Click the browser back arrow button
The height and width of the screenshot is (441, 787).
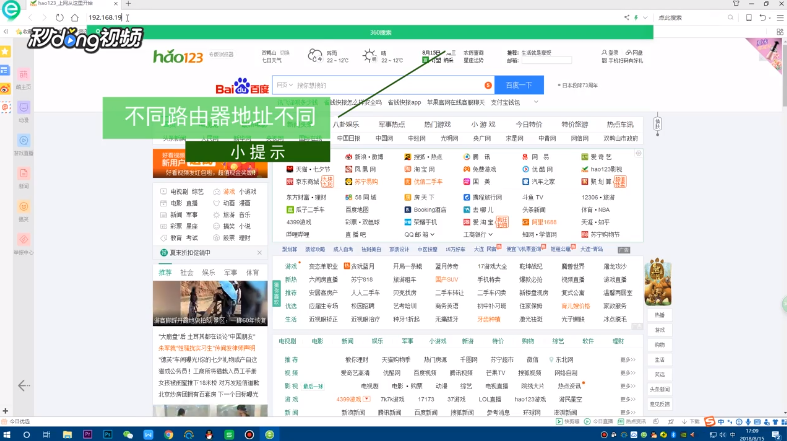tap(30, 18)
